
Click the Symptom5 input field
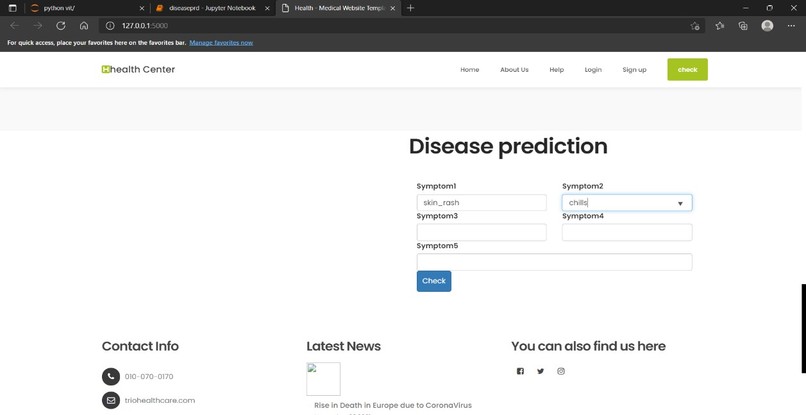tap(555, 262)
